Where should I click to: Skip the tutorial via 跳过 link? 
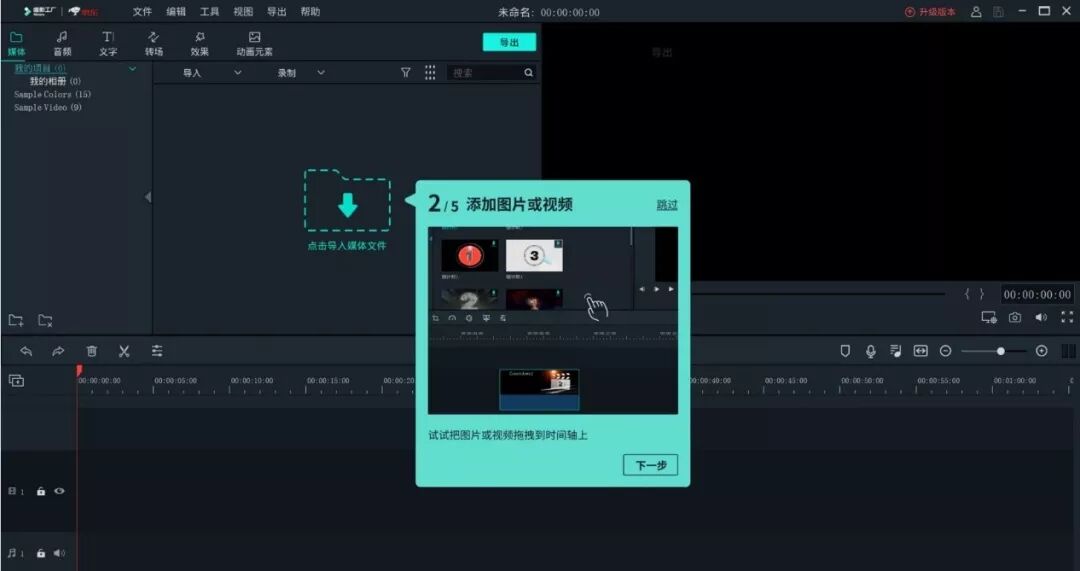[x=667, y=205]
